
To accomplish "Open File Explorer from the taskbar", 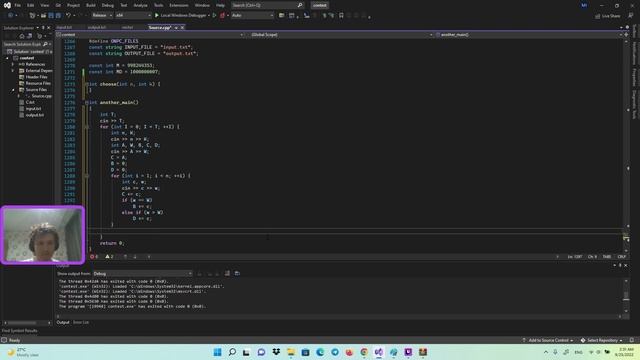I will pos(291,352).
